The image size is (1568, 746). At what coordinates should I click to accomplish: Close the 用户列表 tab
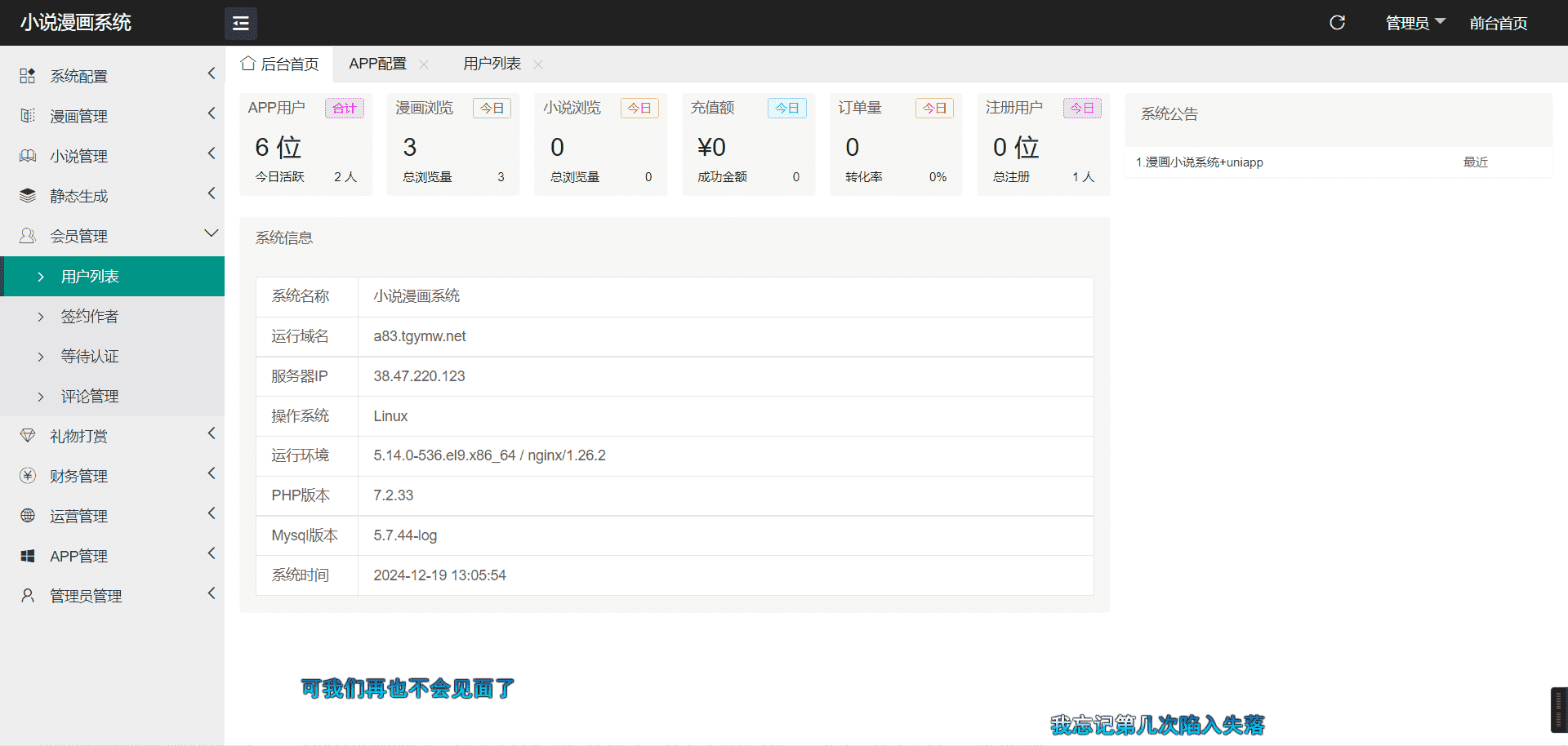(x=538, y=64)
